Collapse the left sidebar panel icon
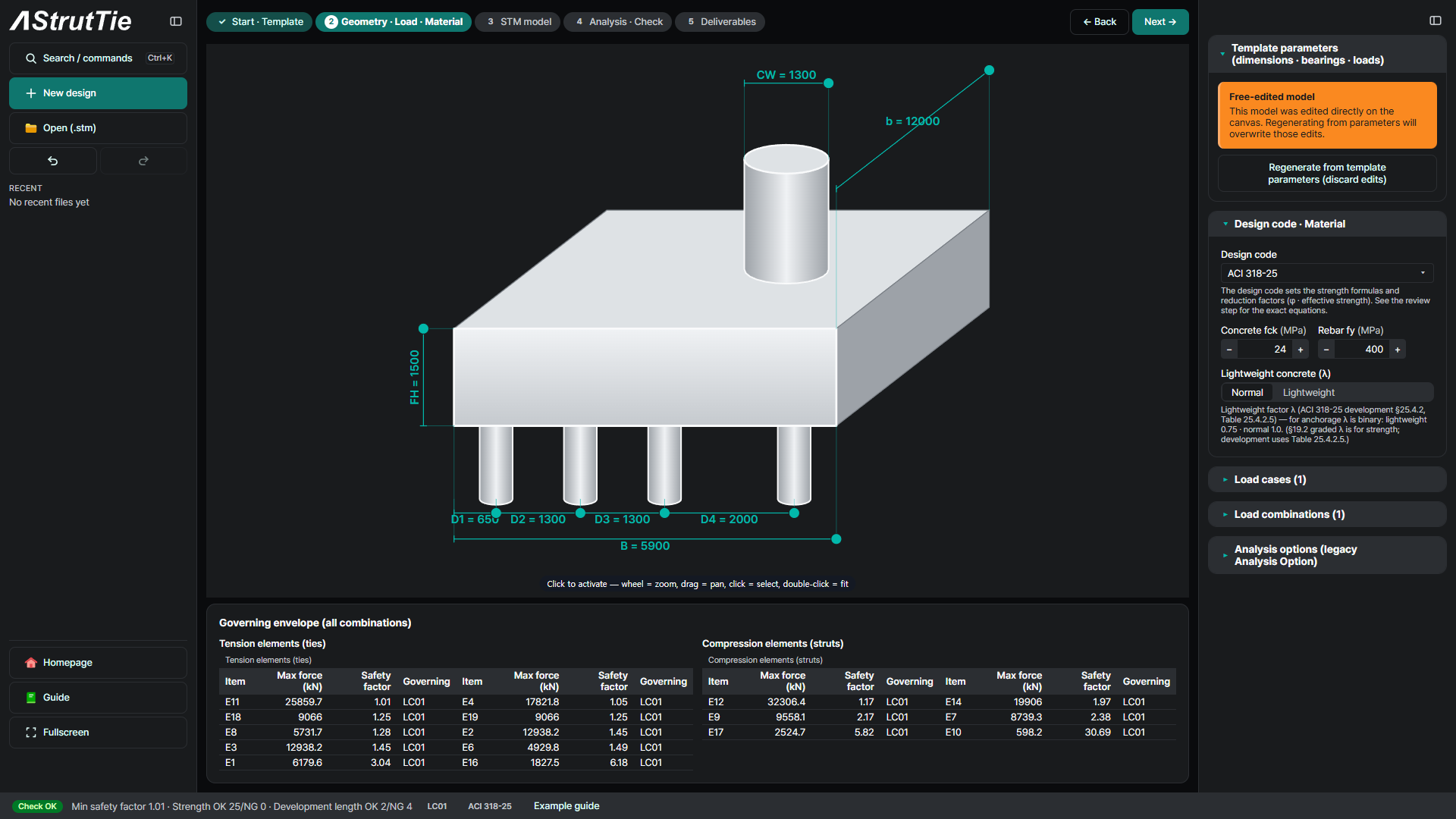This screenshot has width=1456, height=819. (x=176, y=21)
